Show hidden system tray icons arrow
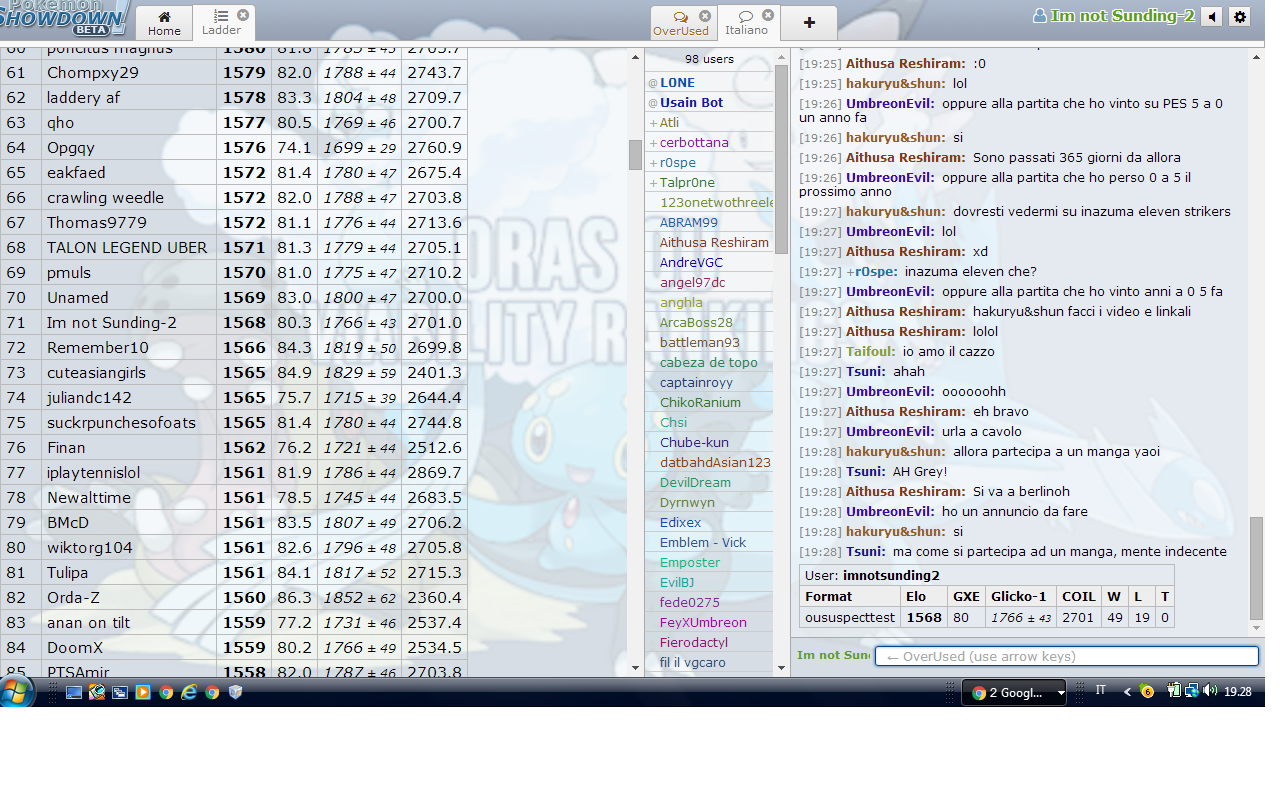This screenshot has width=1280, height=800. pyautogui.click(x=1128, y=691)
